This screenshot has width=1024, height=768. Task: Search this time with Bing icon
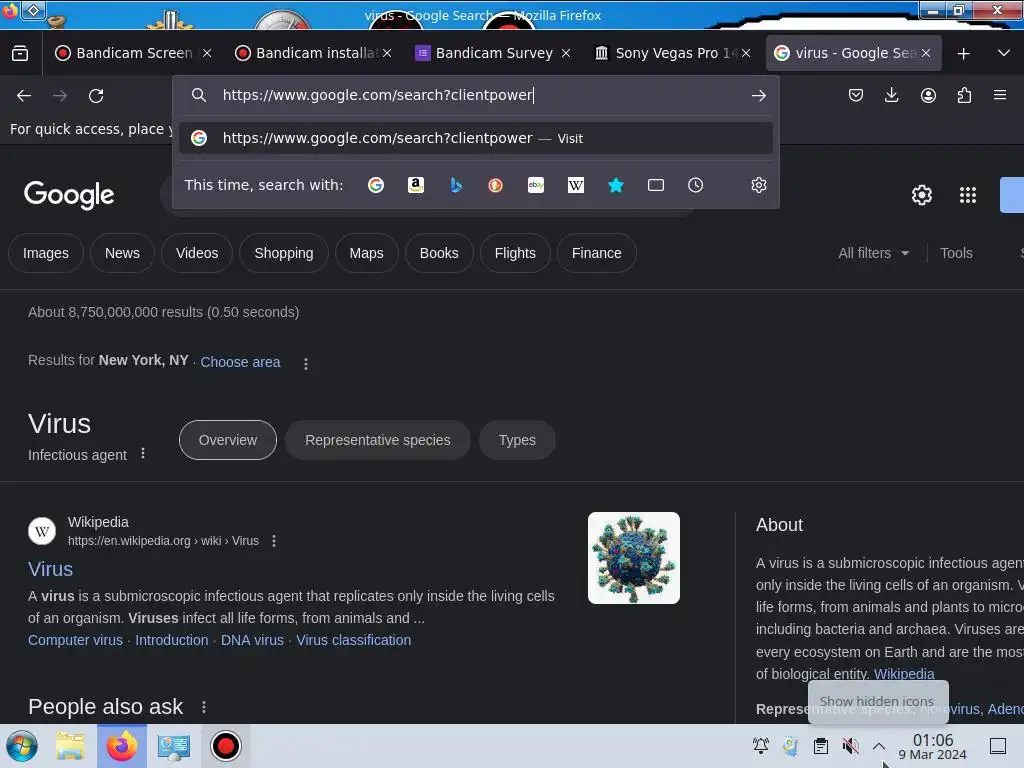(456, 185)
